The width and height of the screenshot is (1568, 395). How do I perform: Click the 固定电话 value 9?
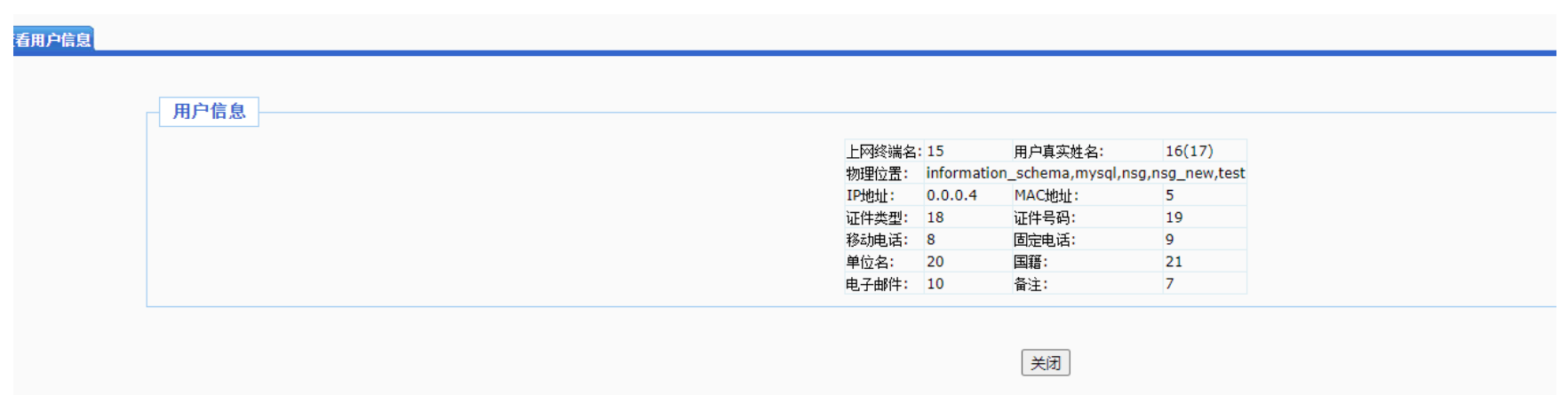[x=1169, y=240]
